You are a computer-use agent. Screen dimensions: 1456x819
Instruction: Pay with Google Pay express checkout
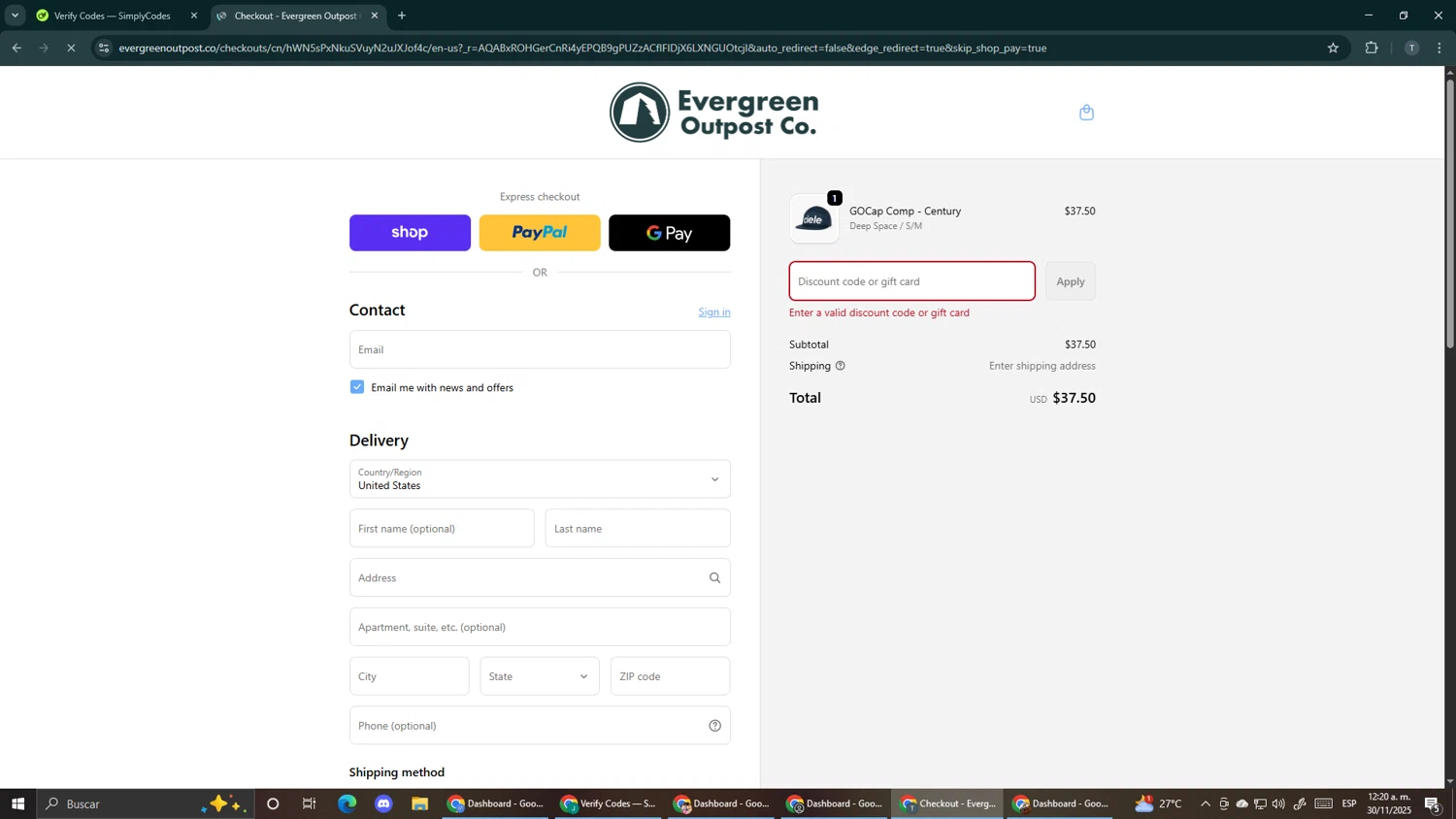pos(669,233)
